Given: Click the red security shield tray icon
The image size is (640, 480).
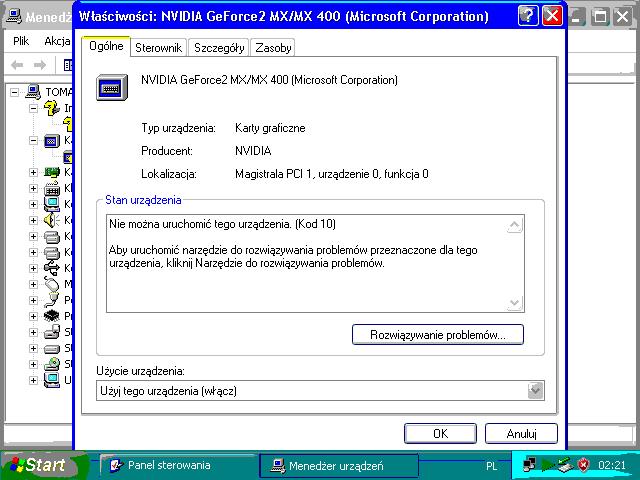Looking at the screenshot, I should (x=584, y=465).
